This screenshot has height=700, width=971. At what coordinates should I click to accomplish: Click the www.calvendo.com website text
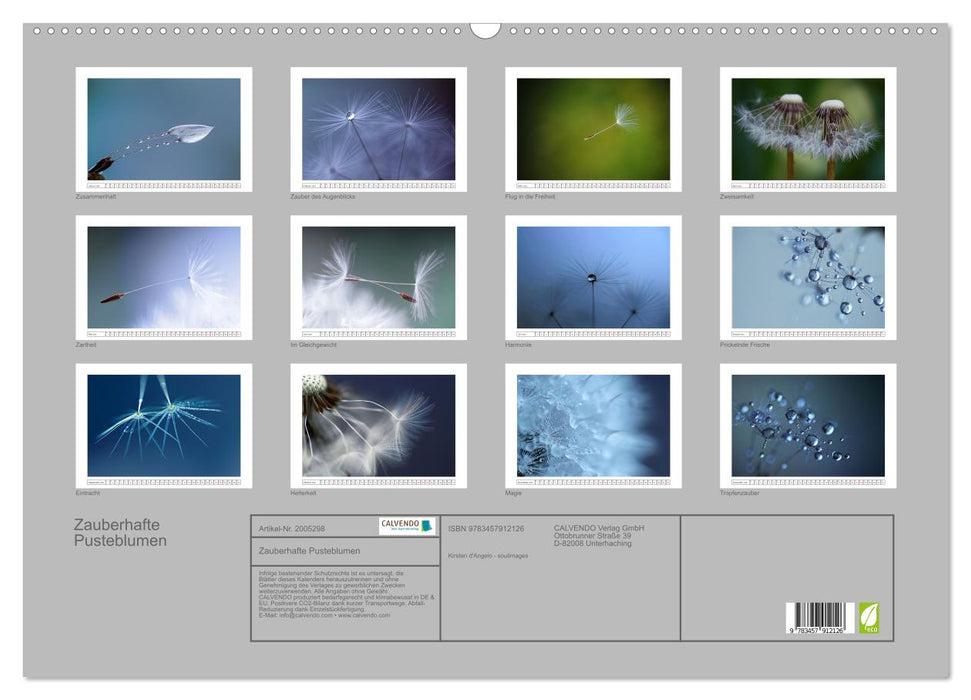pyautogui.click(x=363, y=615)
